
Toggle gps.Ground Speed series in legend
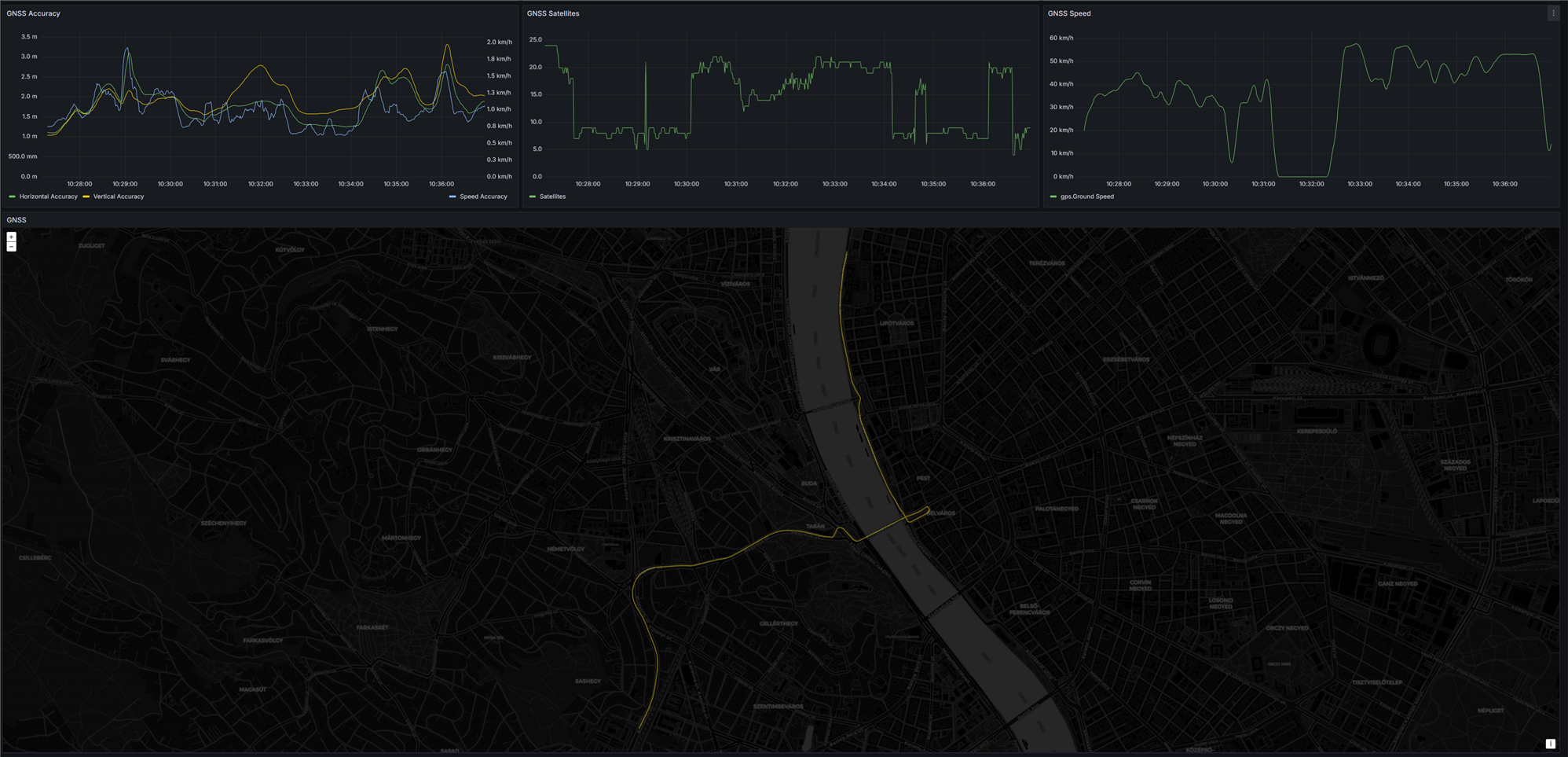click(x=1086, y=197)
